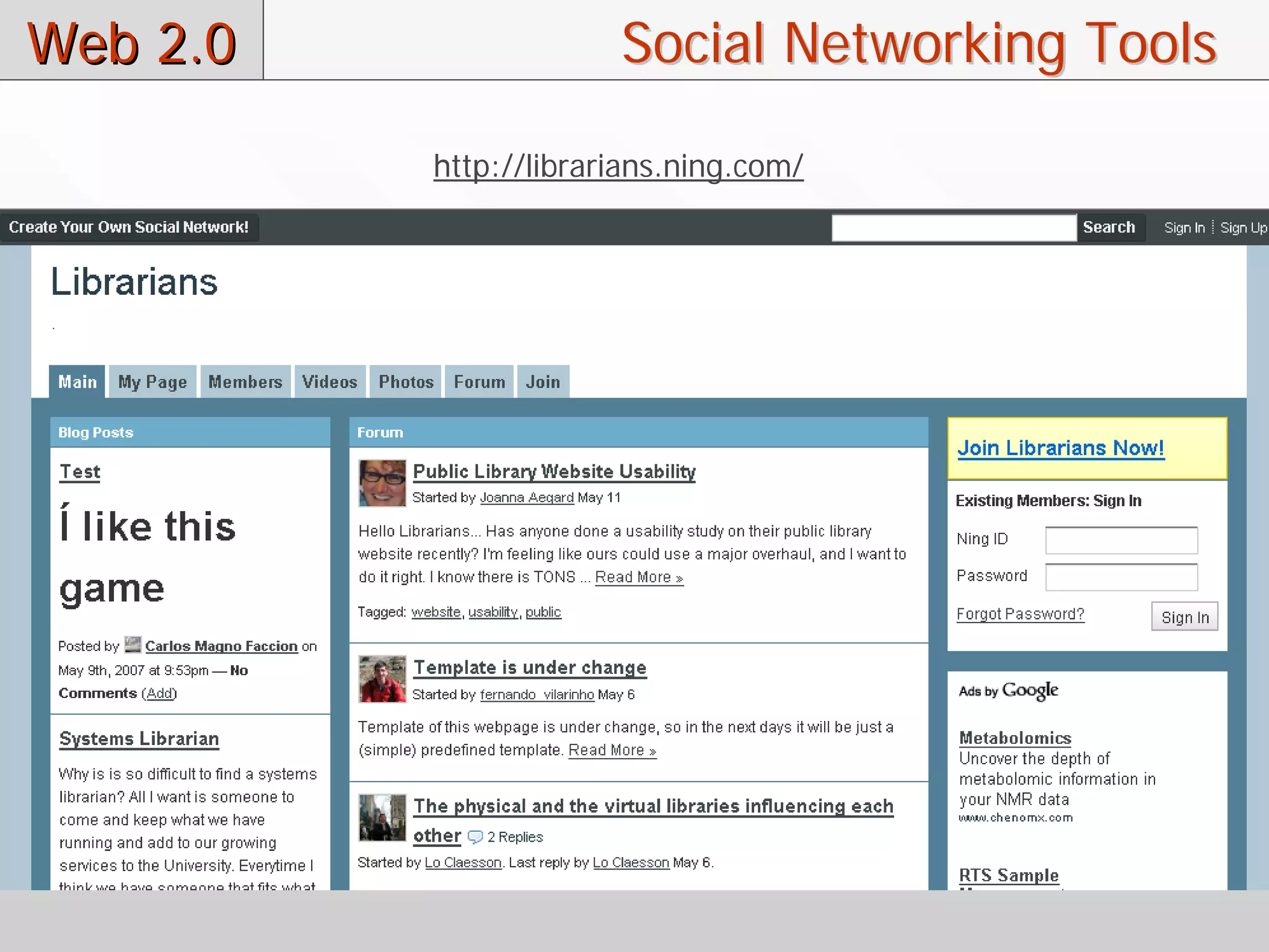Click Create Your Own Social Network!
The image size is (1269, 952).
tap(129, 227)
